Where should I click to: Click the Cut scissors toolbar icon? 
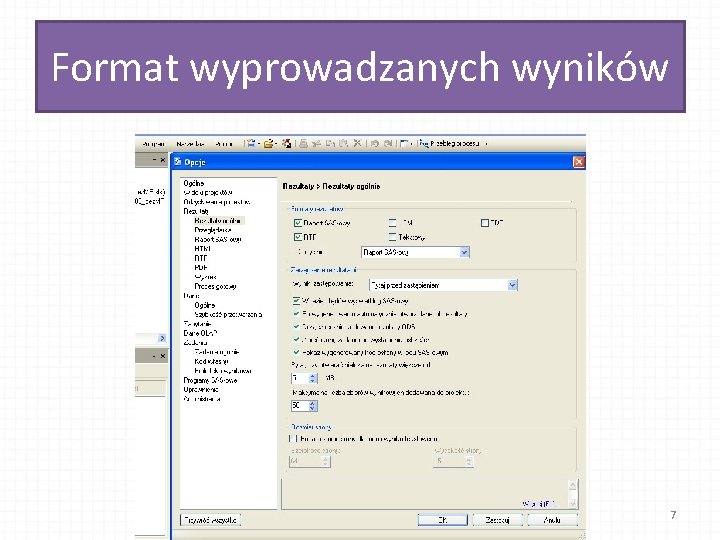click(x=316, y=144)
